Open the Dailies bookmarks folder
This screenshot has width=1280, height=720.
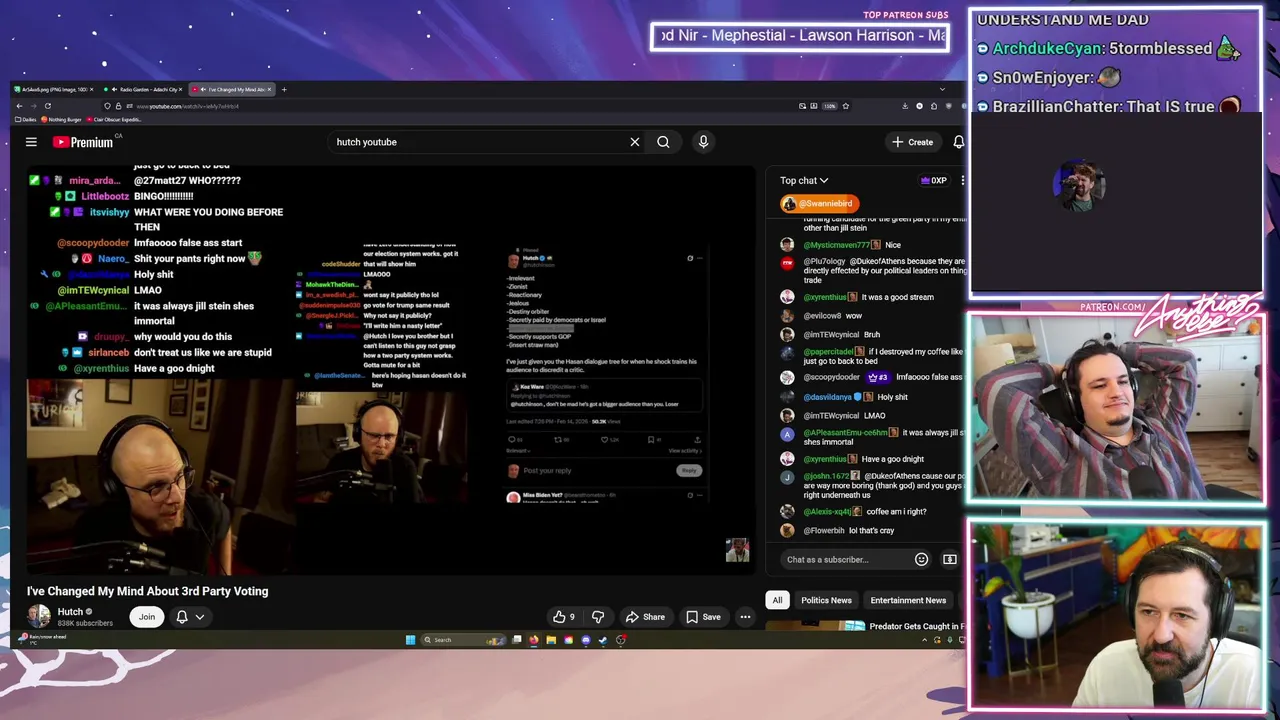[x=28, y=119]
